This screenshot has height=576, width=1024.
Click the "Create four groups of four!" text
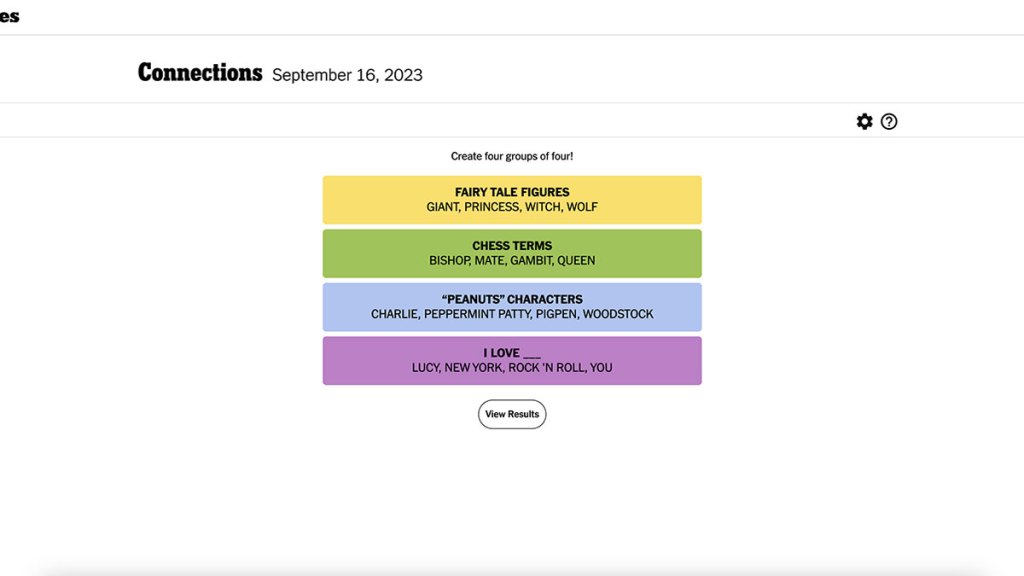tap(512, 156)
